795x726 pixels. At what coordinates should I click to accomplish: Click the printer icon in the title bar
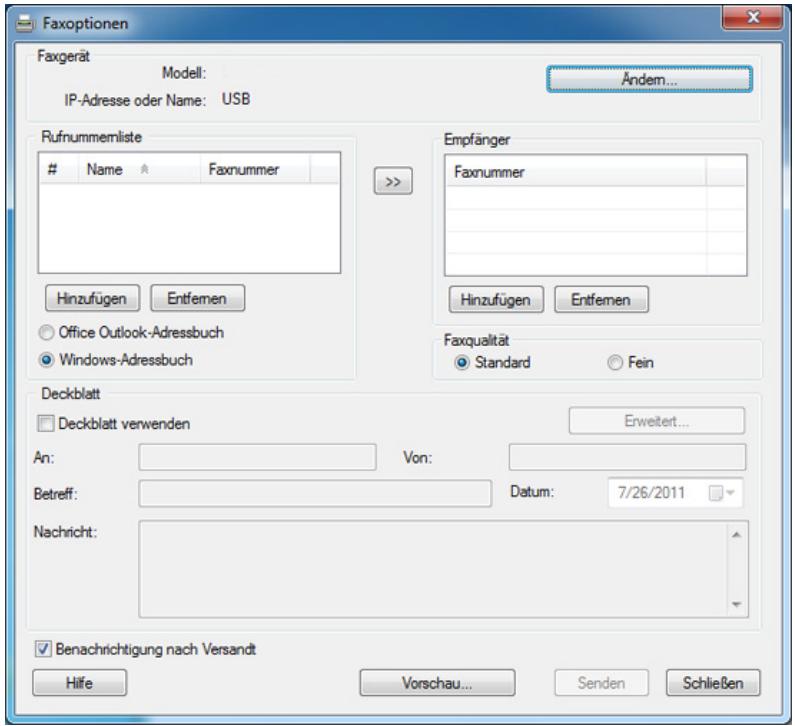pos(24,23)
